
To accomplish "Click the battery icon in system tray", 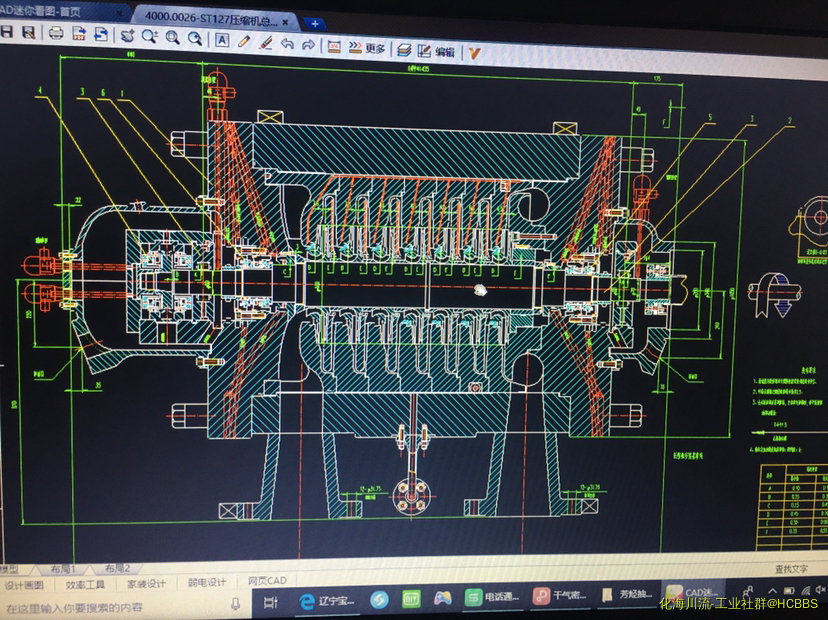I will click(x=789, y=590).
